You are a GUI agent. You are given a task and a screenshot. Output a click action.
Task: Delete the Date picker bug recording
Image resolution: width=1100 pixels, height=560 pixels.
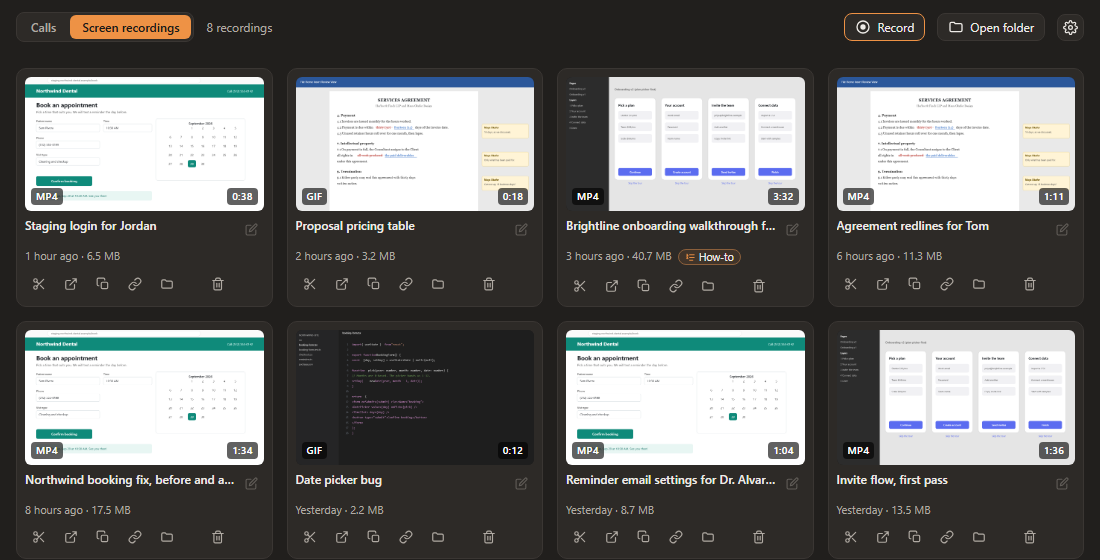pos(488,537)
